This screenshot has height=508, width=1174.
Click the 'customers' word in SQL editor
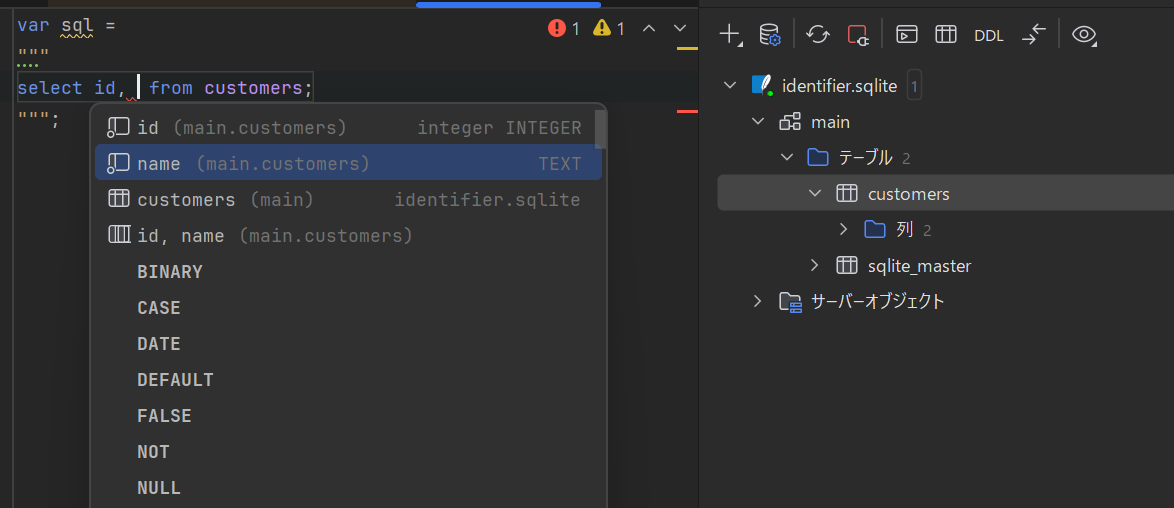[253, 88]
